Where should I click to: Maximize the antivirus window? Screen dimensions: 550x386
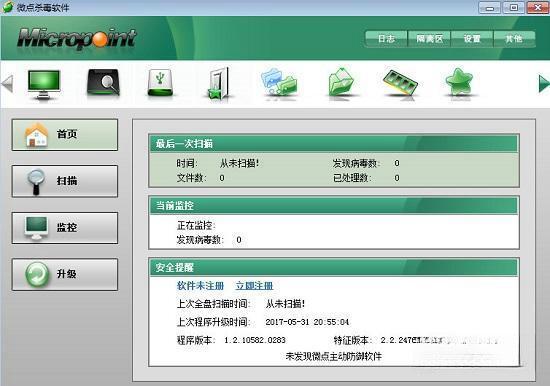click(514, 8)
